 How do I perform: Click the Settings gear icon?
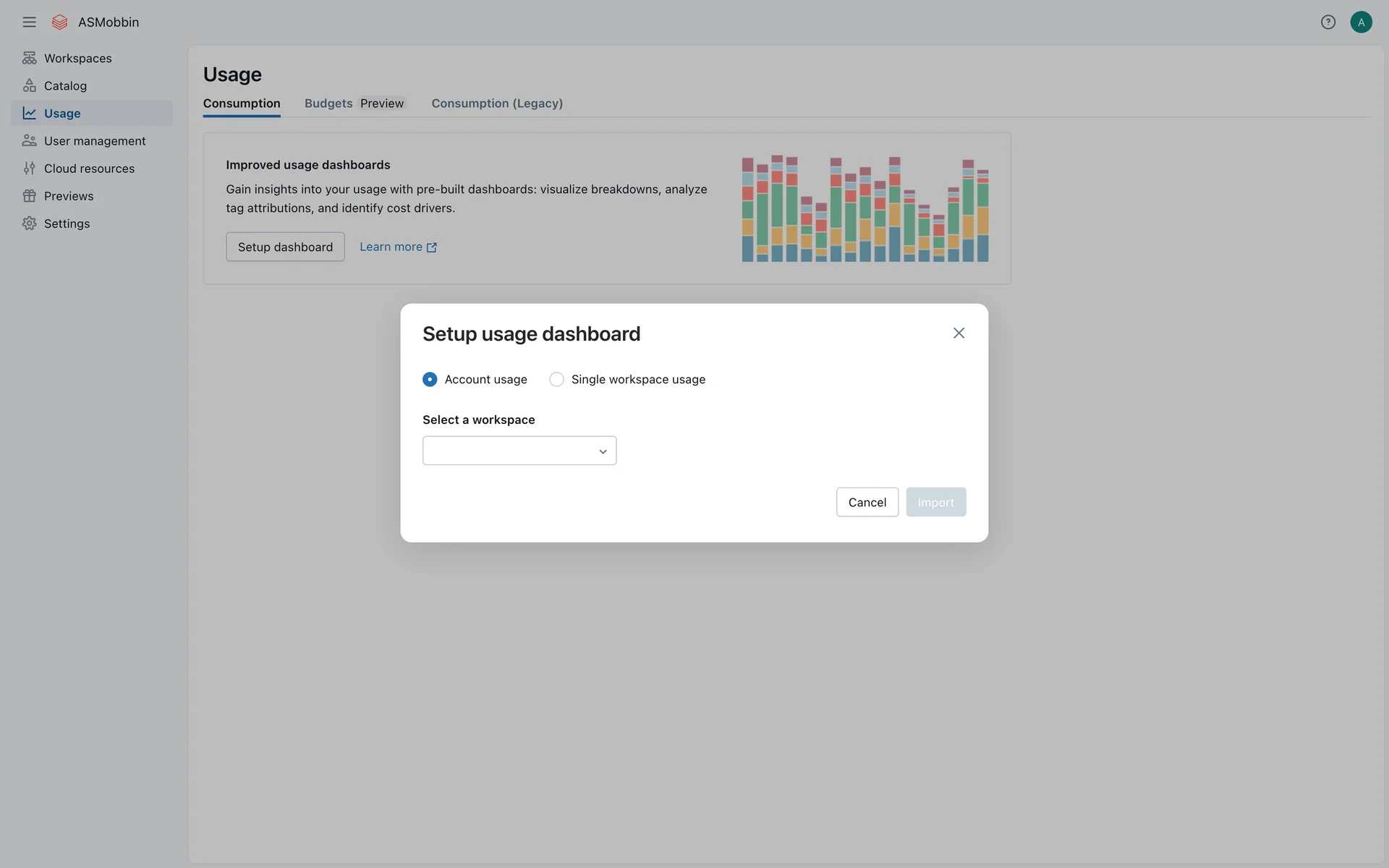pyautogui.click(x=29, y=224)
